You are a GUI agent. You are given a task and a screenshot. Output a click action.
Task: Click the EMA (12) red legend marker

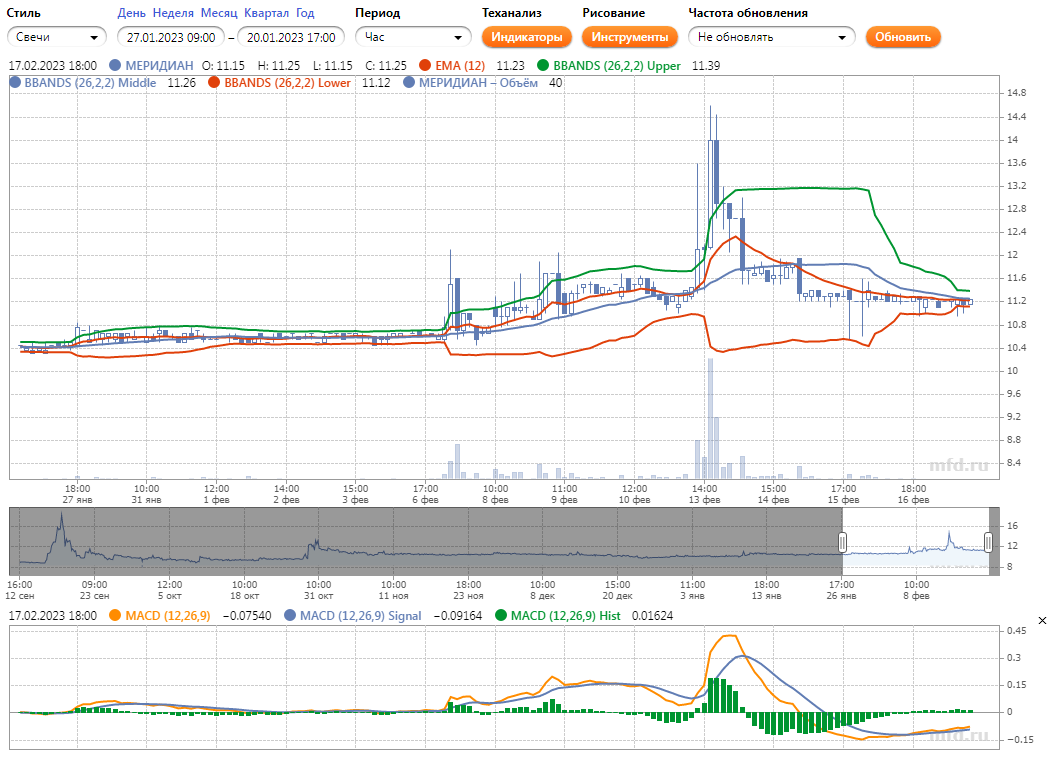pyautogui.click(x=426, y=65)
